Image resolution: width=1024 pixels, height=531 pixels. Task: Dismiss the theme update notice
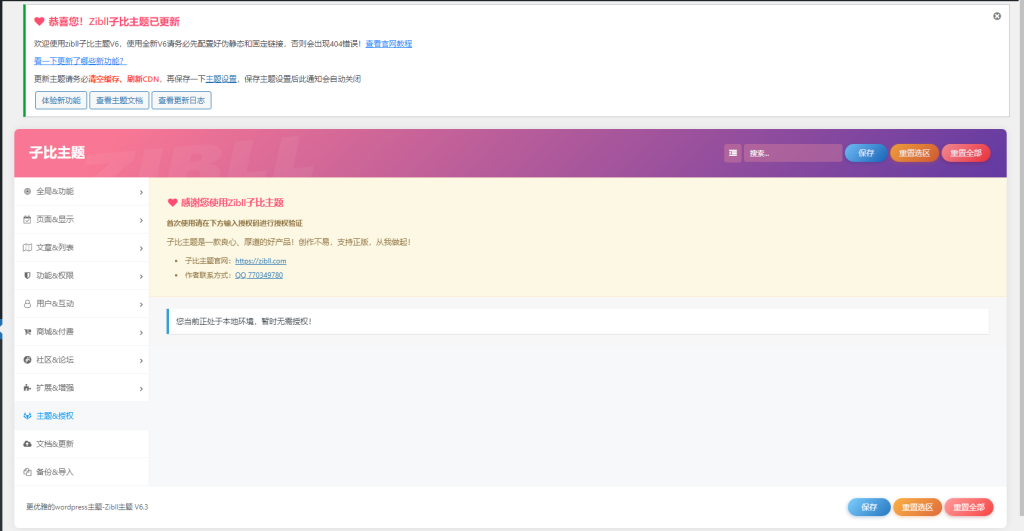point(996,16)
